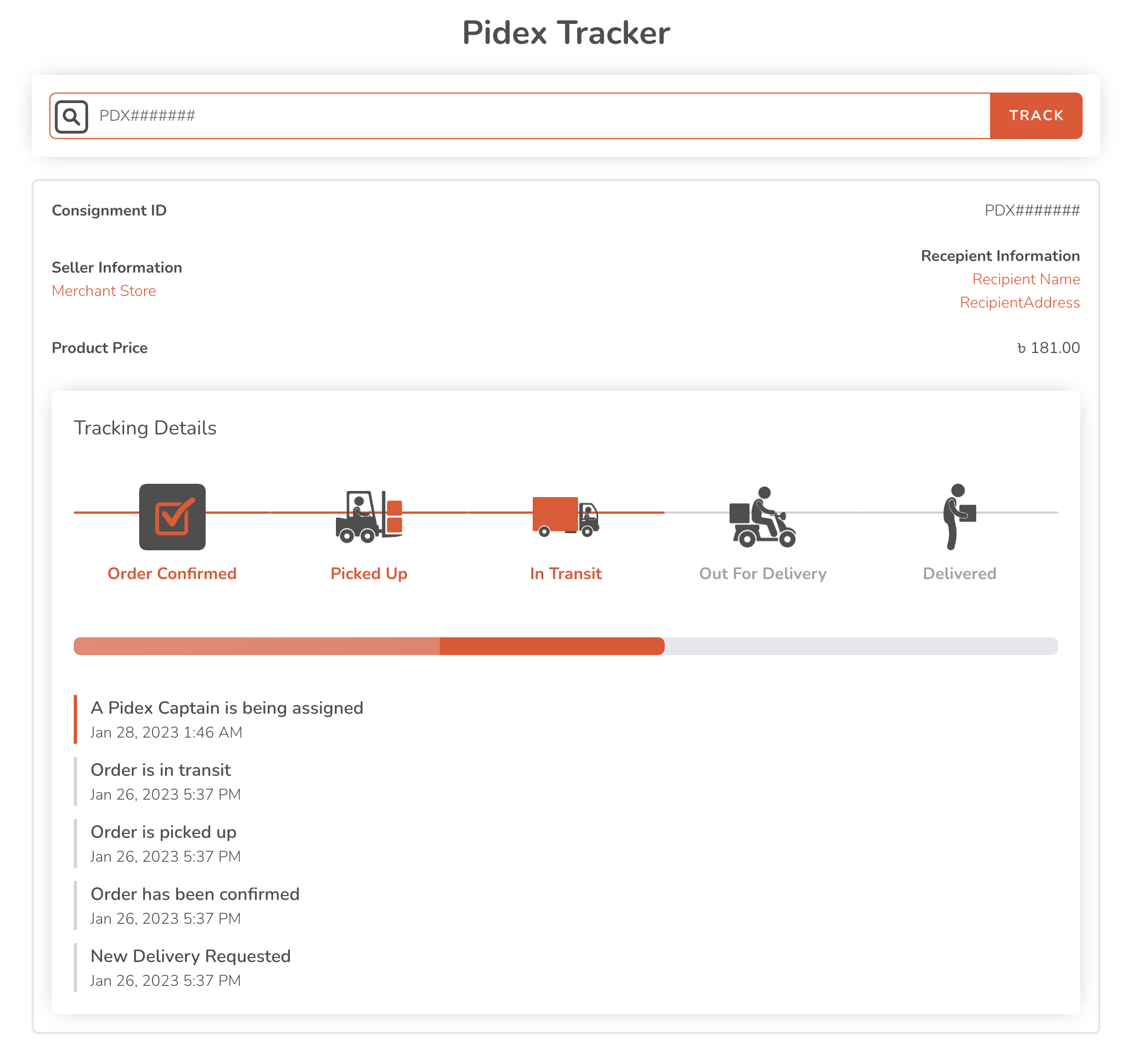Click the Order Confirmed checkmark icon

(x=172, y=517)
